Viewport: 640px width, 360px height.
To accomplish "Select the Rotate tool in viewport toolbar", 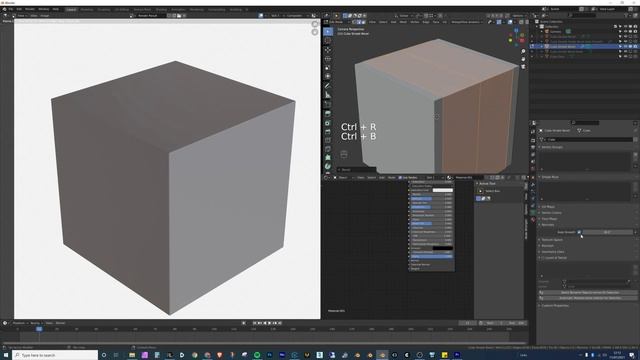I will click(x=328, y=59).
